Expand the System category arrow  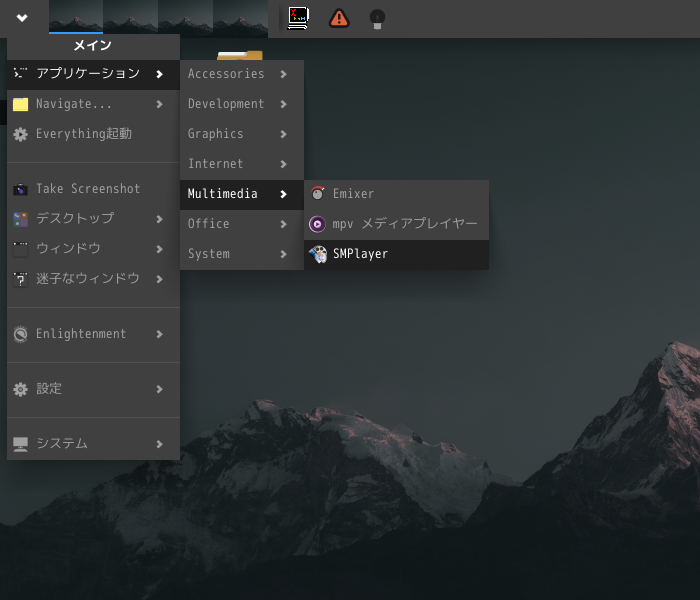[x=283, y=254]
